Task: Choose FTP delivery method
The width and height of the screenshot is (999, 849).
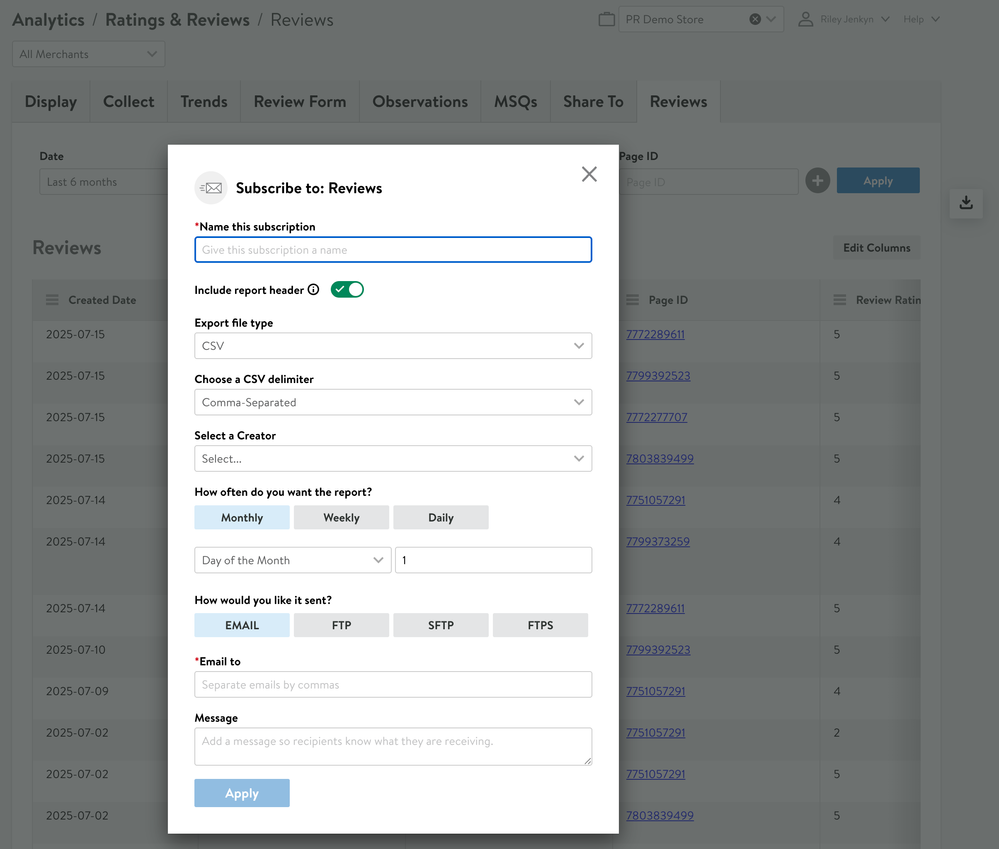Action: pos(341,625)
